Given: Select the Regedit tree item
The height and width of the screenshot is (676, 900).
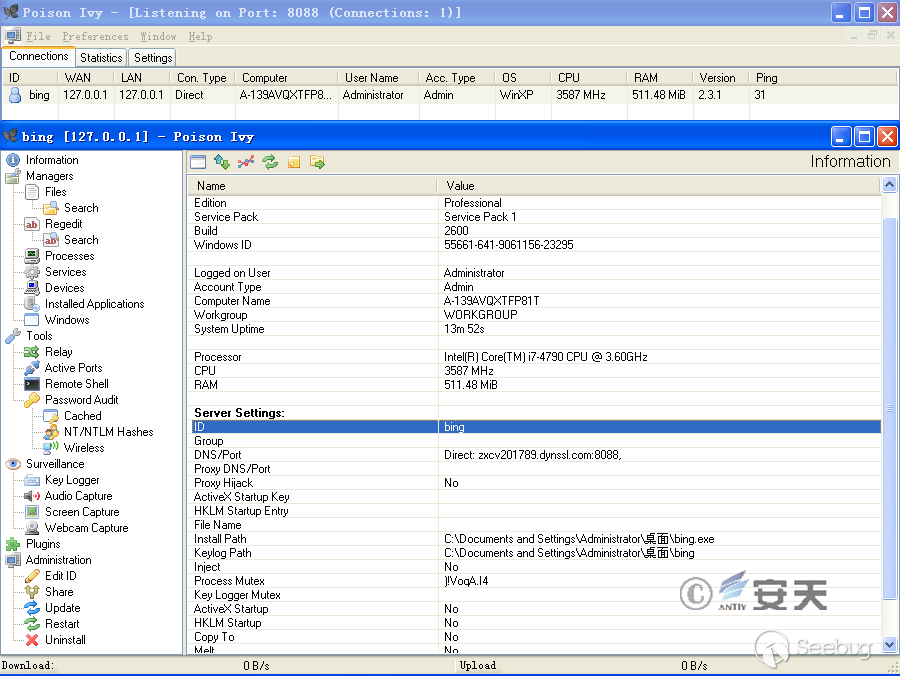Looking at the screenshot, I should coord(63,224).
